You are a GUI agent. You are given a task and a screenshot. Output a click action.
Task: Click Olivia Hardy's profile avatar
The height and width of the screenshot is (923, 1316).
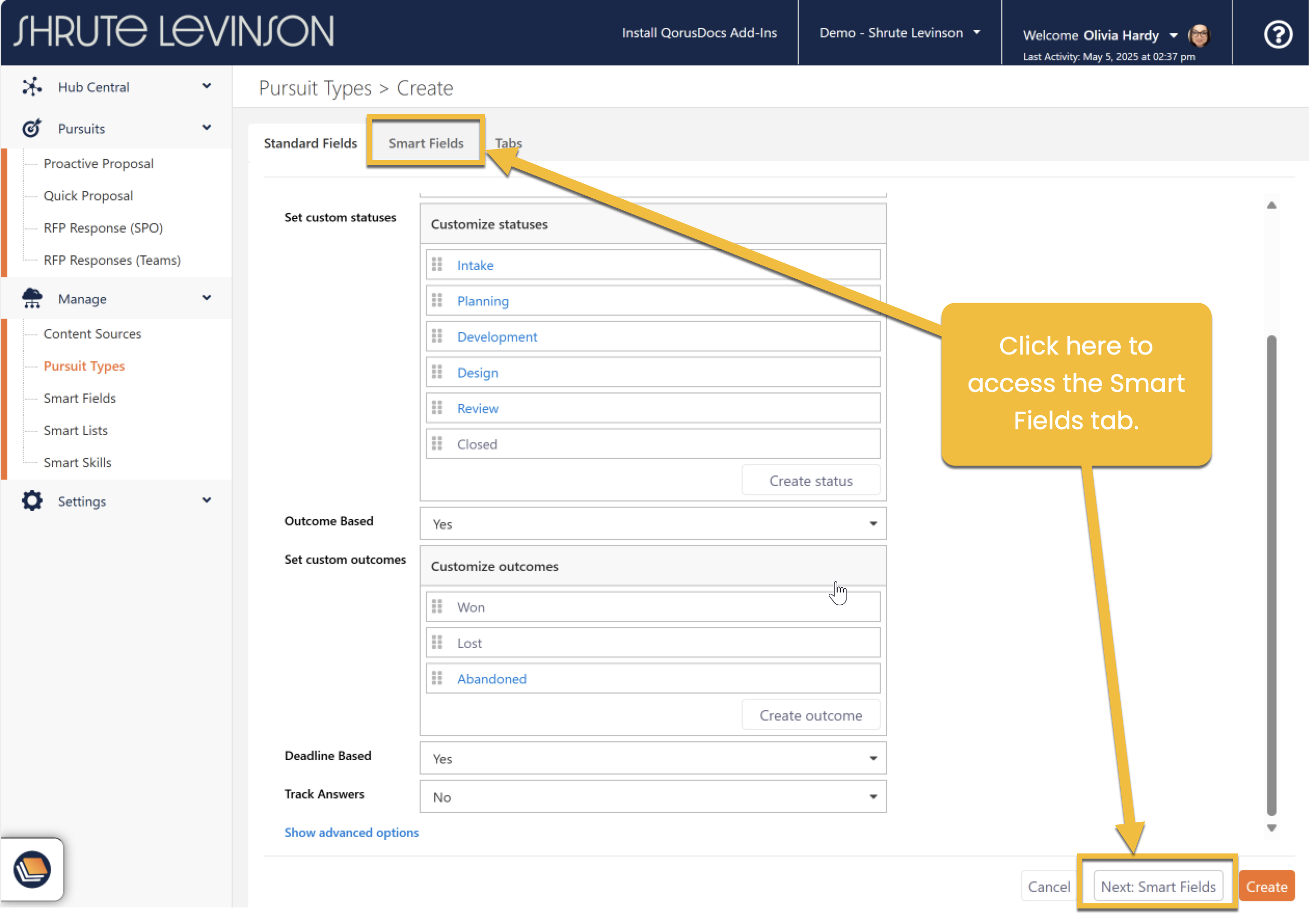pos(1199,35)
